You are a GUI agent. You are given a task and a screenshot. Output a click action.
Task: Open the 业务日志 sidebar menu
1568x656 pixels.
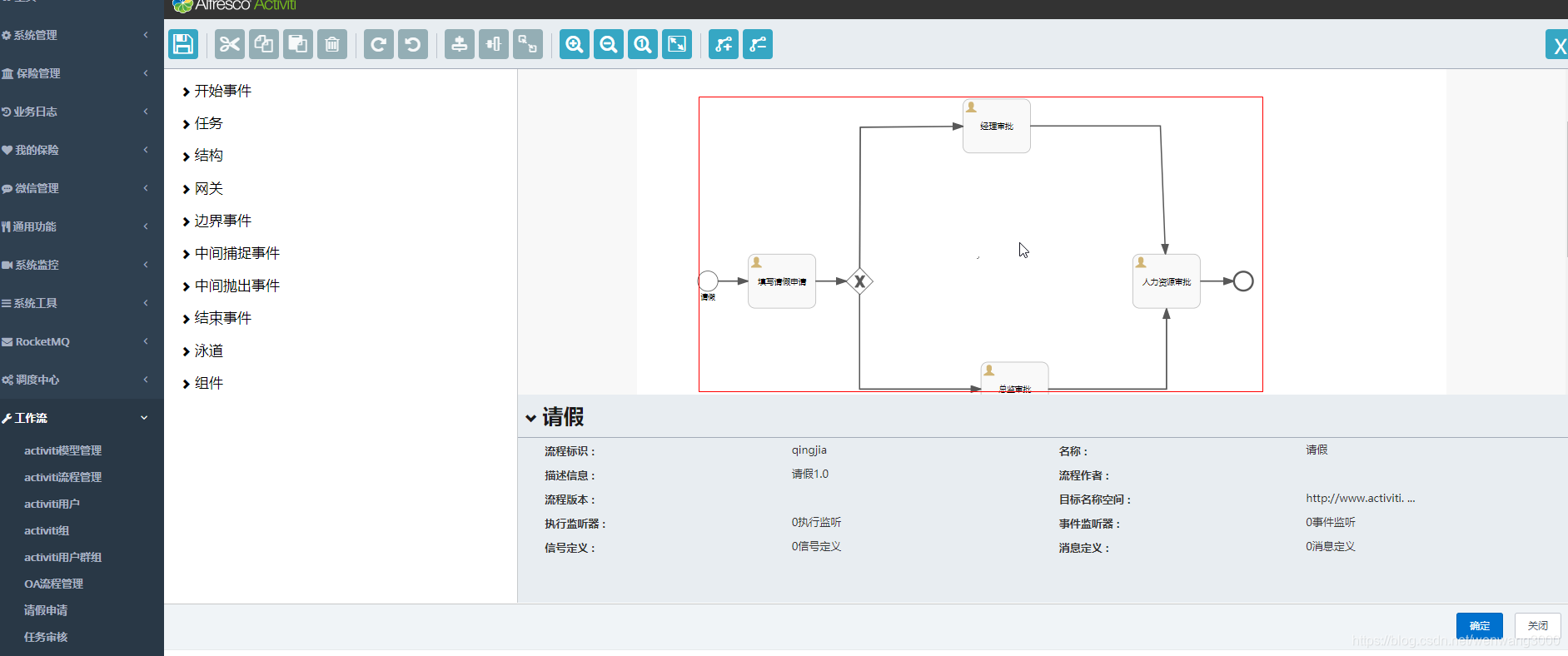tap(82, 112)
